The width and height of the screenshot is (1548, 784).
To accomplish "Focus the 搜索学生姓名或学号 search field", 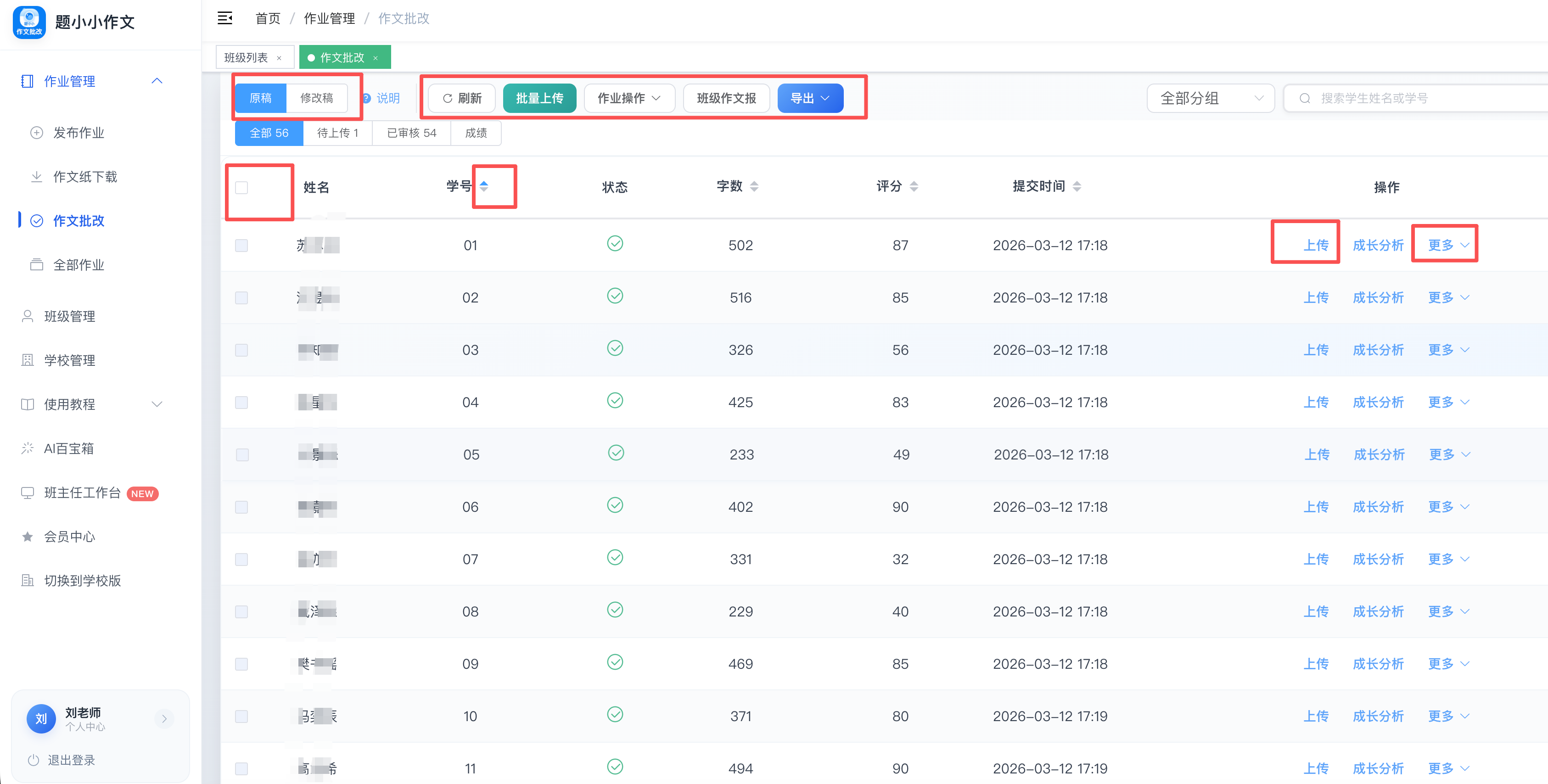I will [x=1415, y=98].
